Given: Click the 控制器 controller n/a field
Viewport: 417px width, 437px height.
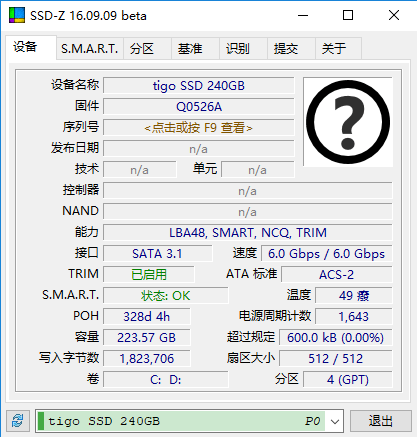Looking at the screenshot, I should 248,191.
